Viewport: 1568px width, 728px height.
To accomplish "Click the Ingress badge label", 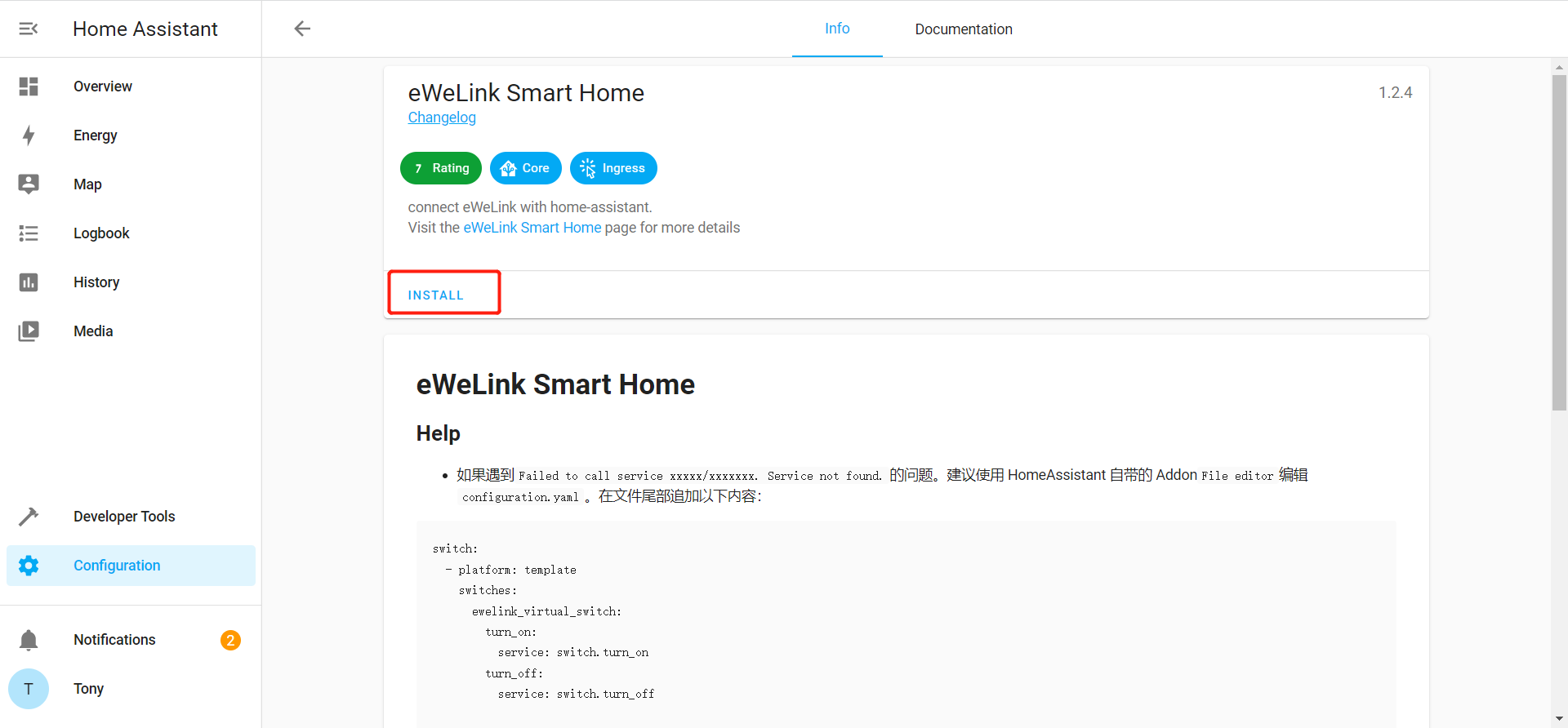I will [624, 168].
